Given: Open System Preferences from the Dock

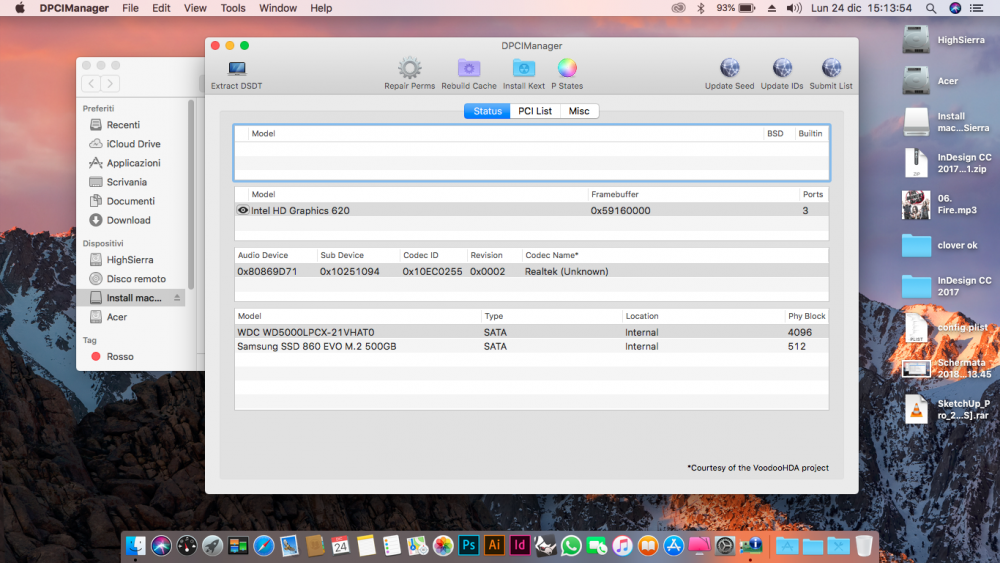Looking at the screenshot, I should tap(724, 546).
